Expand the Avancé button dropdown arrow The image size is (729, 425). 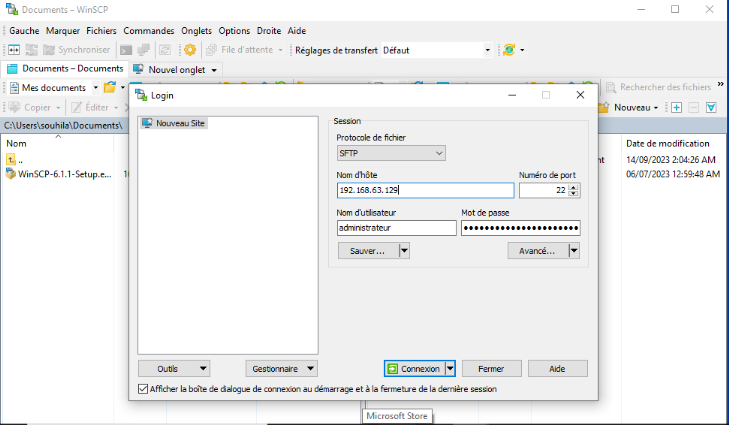(574, 251)
